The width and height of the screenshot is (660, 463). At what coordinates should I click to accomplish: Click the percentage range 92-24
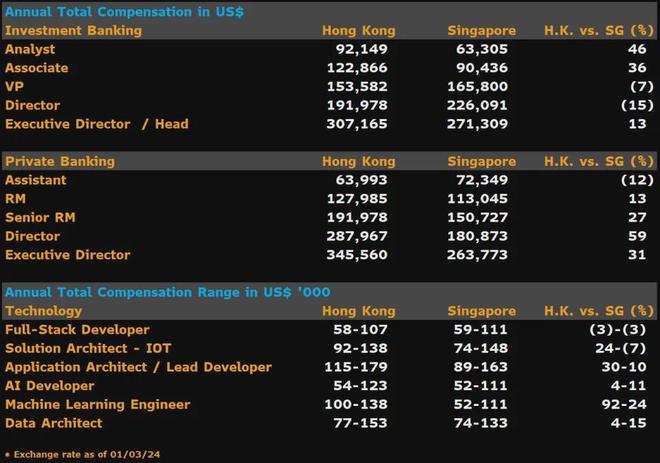[x=624, y=404]
